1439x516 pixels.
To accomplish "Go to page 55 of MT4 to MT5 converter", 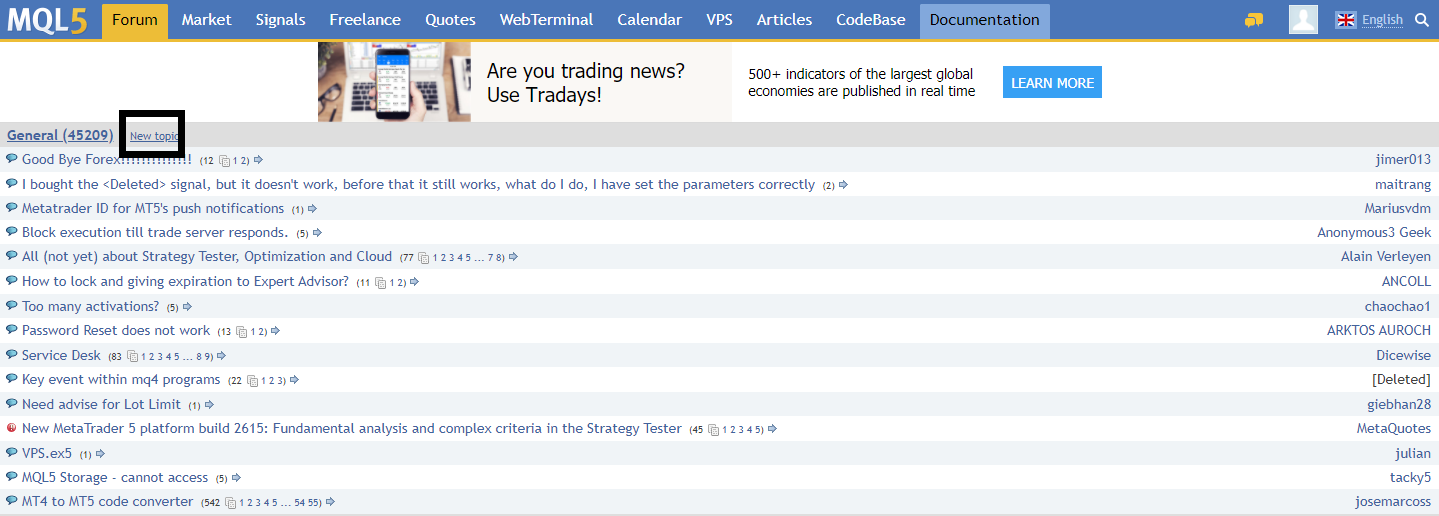I will (314, 503).
